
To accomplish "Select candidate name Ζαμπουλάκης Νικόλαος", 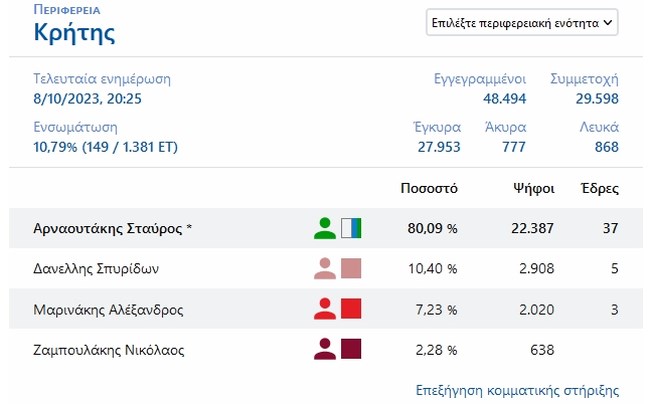I will 109,350.
